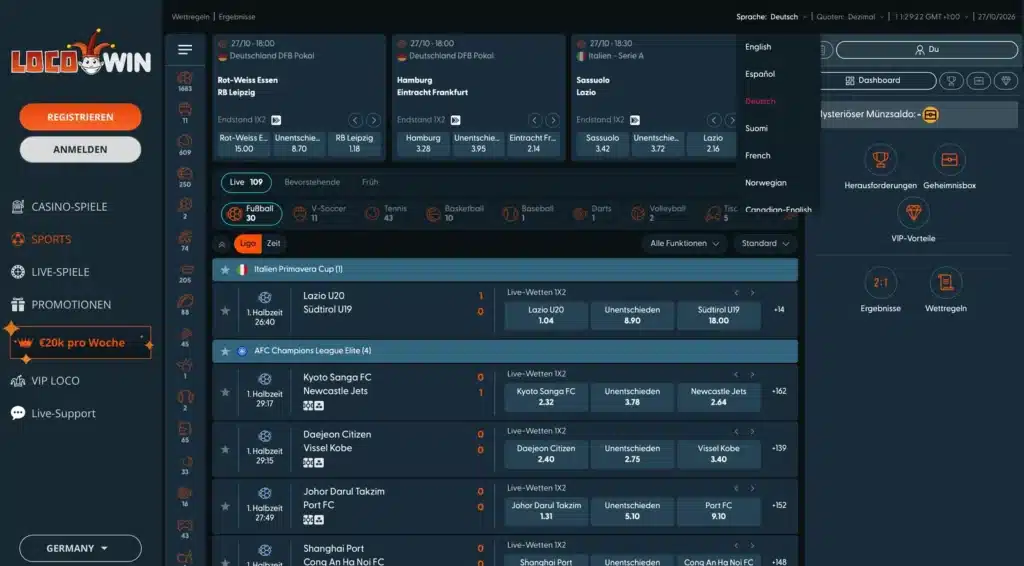The height and width of the screenshot is (566, 1024).
Task: Click the small diamond icon beside Dashboard
Action: pyautogui.click(x=1006, y=80)
